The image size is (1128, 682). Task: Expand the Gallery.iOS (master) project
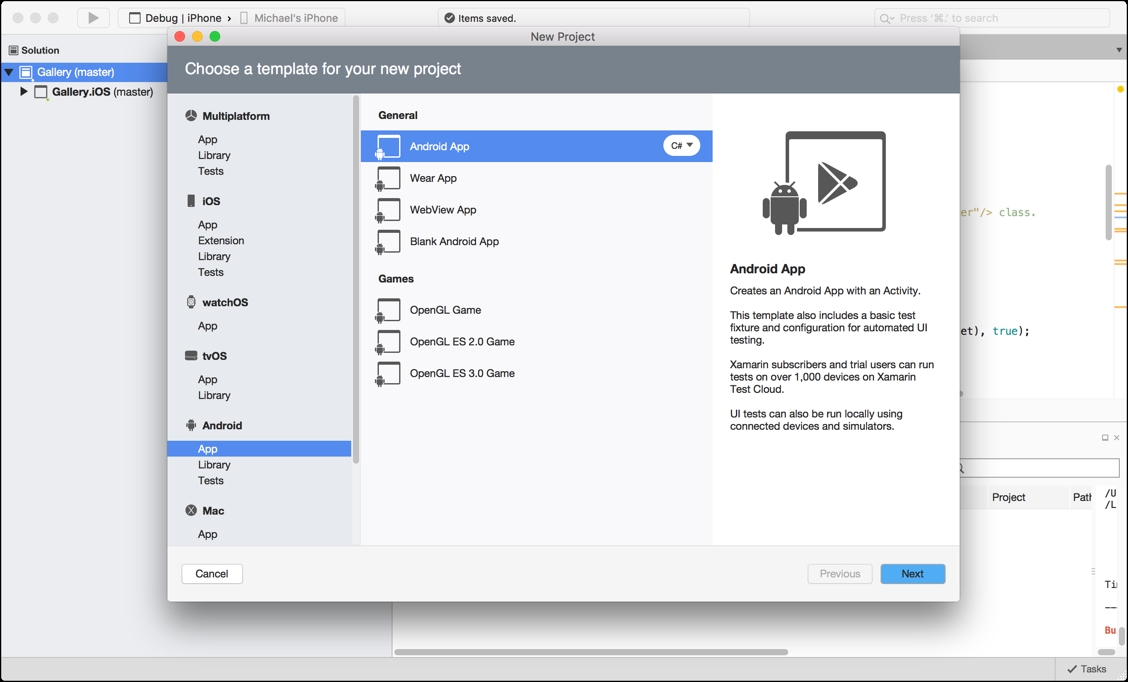(x=24, y=91)
